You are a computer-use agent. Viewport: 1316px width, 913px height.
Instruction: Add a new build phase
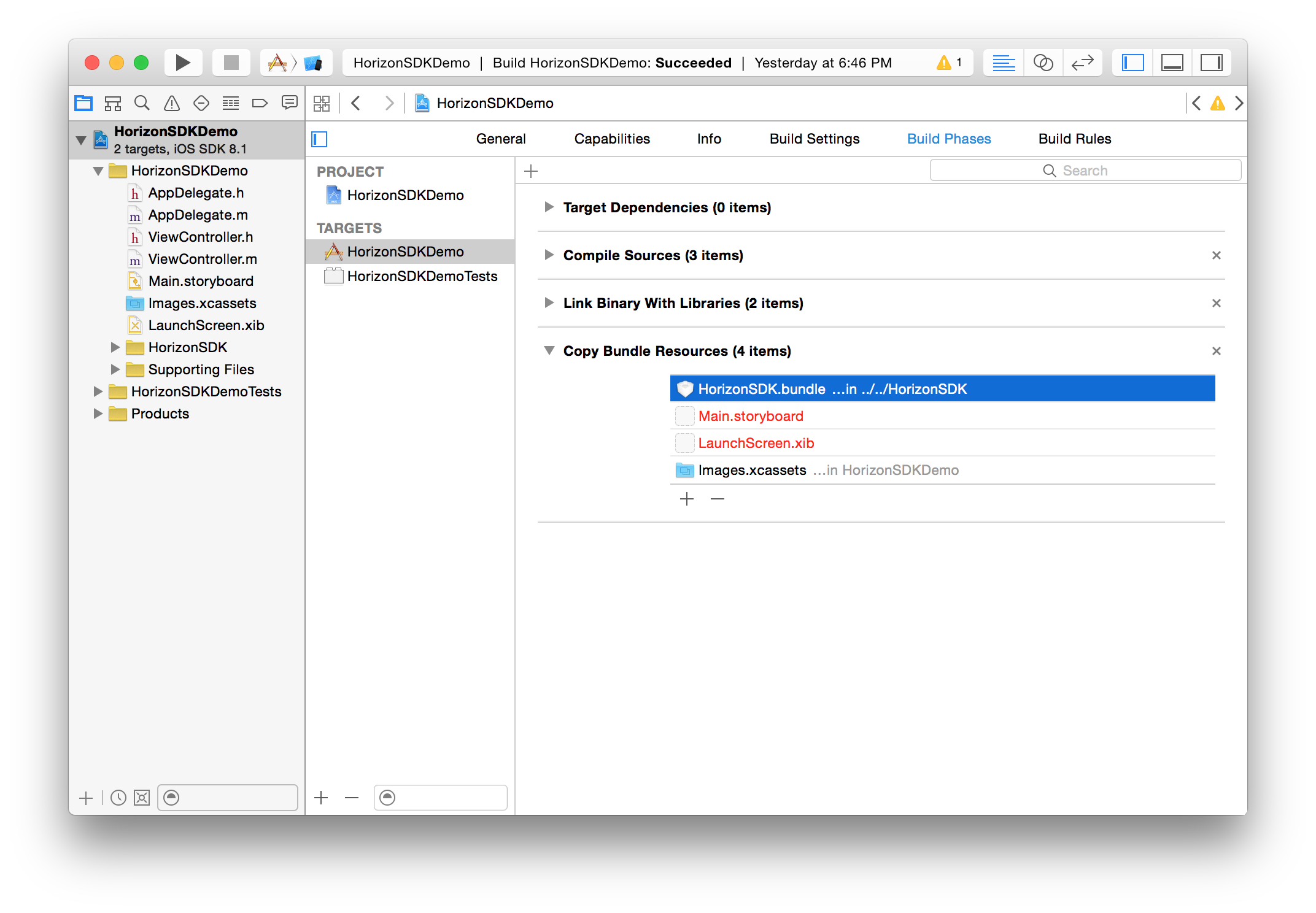(532, 171)
